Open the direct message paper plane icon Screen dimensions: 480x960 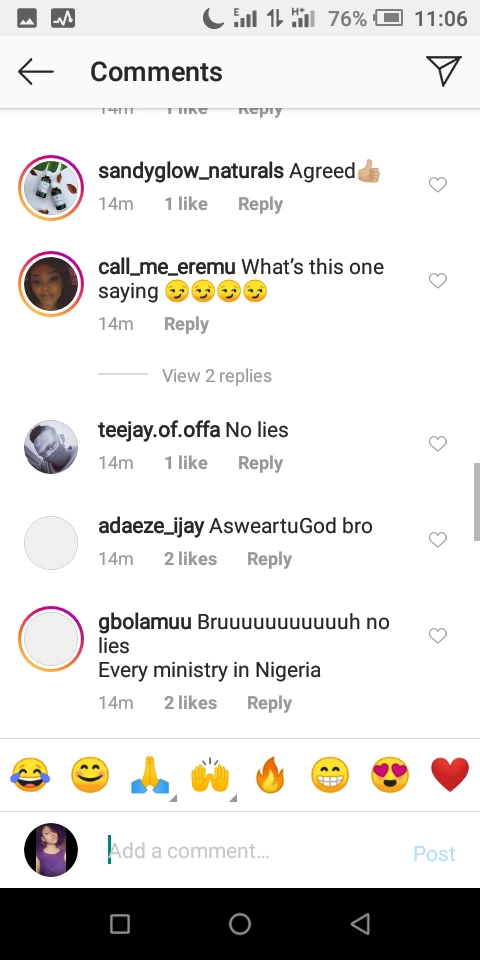coord(443,71)
